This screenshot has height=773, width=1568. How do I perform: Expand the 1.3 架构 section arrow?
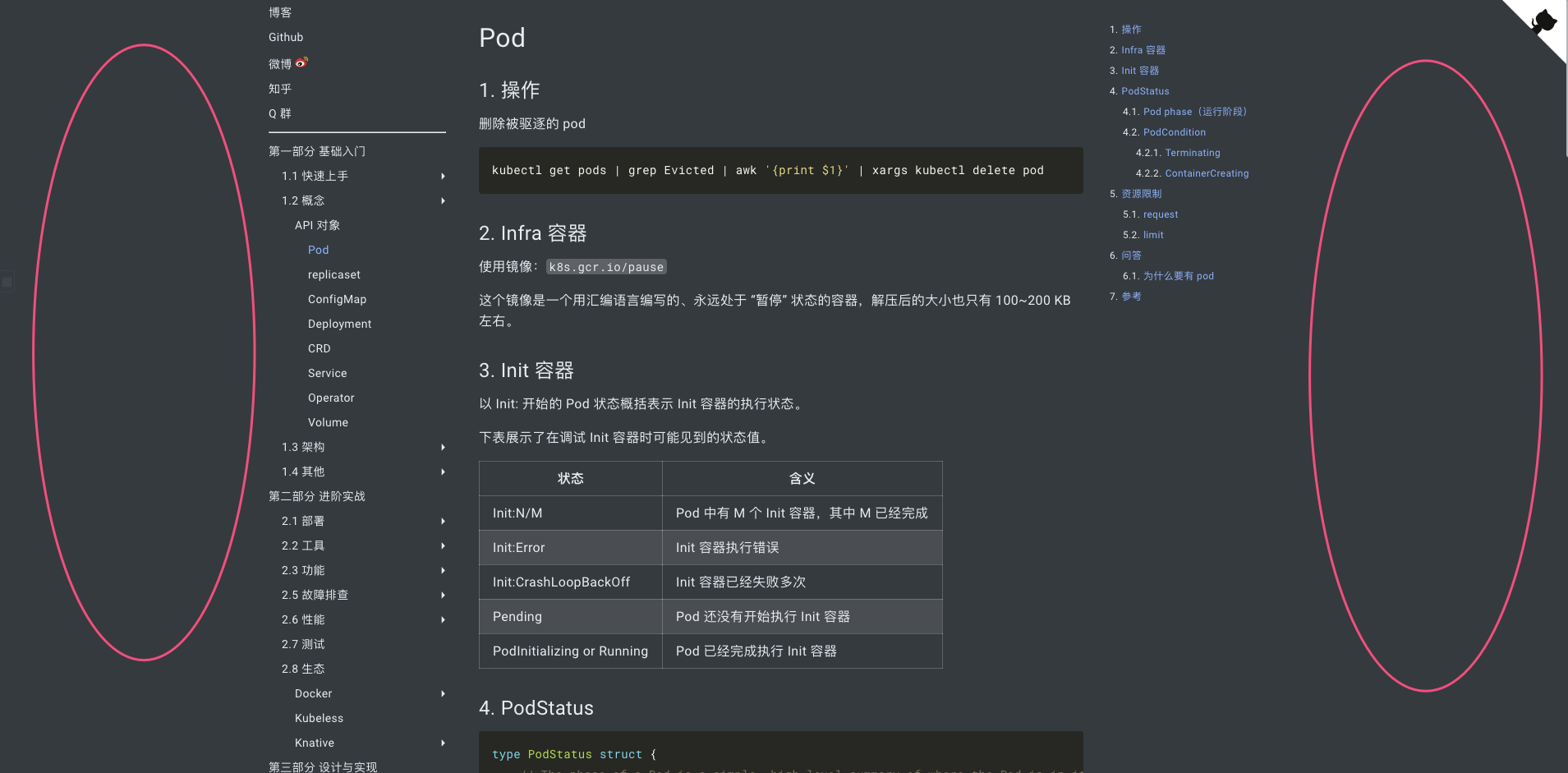(443, 447)
